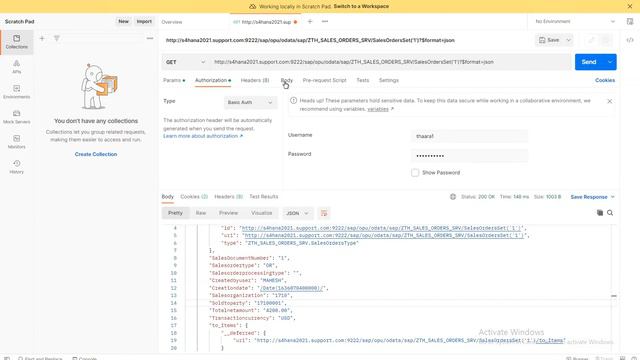Toggle word wrap in the response viewer
640x360 pixels.
point(324,213)
